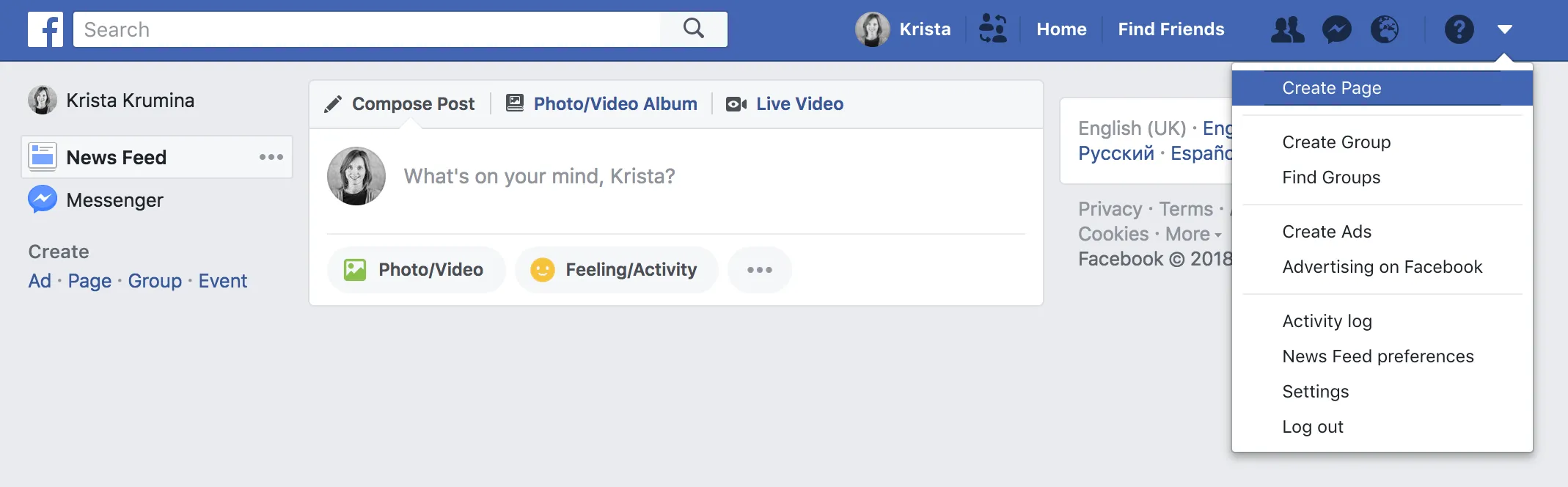
Task: Expand the More footer links dropdown
Action: (x=1193, y=234)
